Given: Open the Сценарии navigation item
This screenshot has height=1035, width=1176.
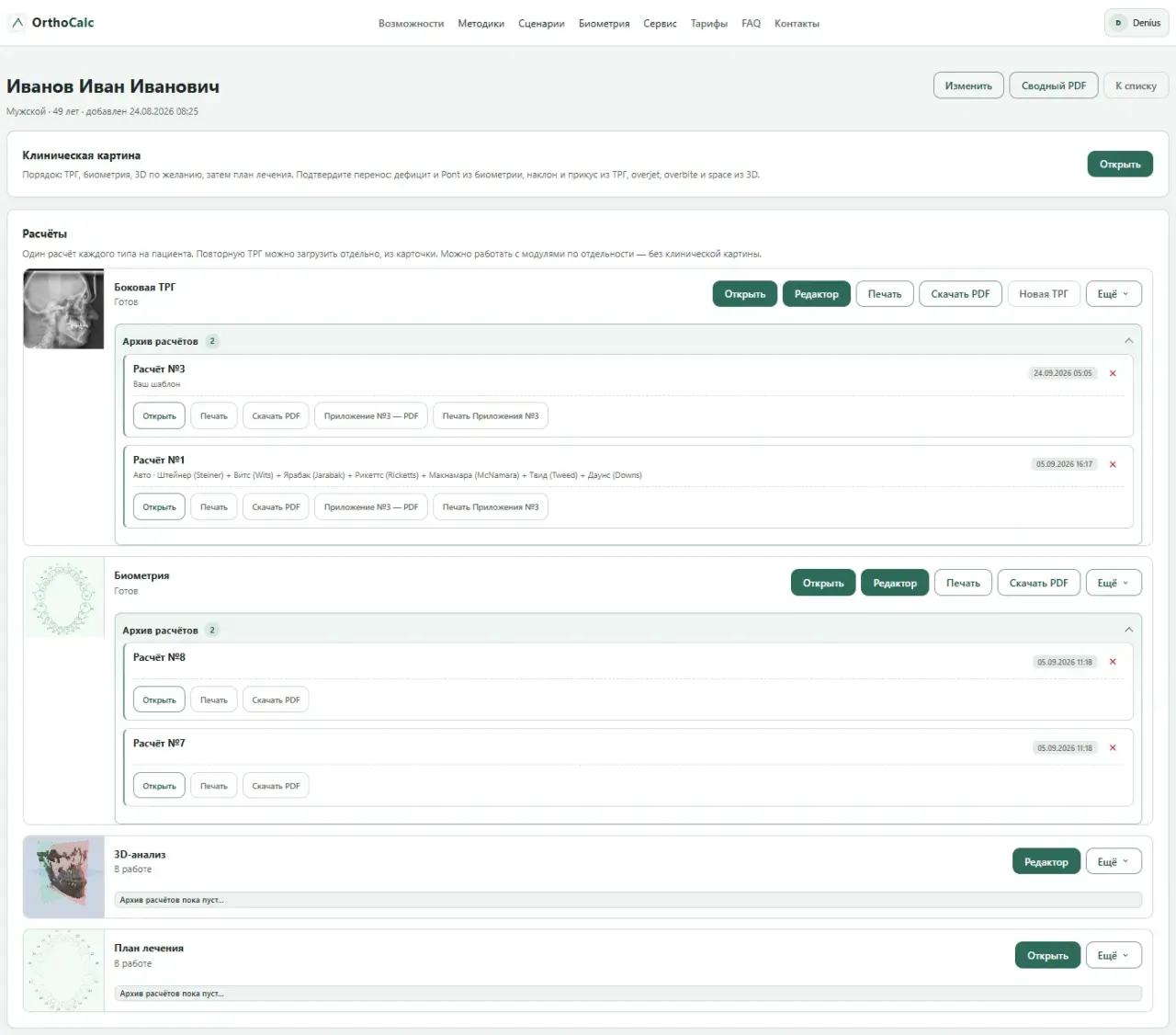Looking at the screenshot, I should 541,24.
